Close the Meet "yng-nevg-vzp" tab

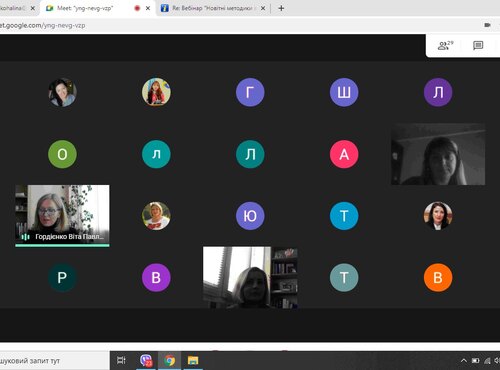tap(148, 8)
